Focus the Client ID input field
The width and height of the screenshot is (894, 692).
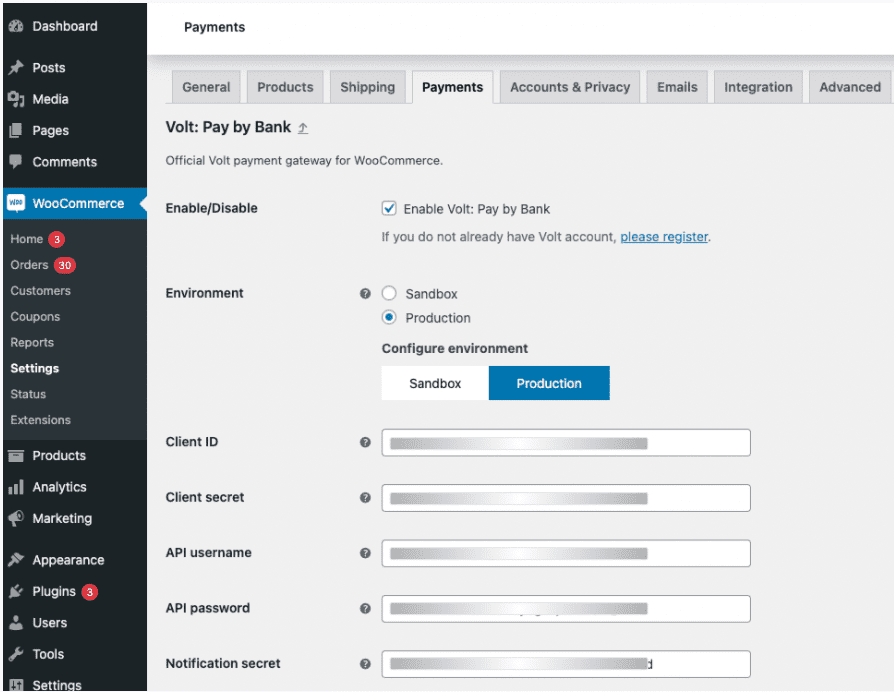[566, 443]
